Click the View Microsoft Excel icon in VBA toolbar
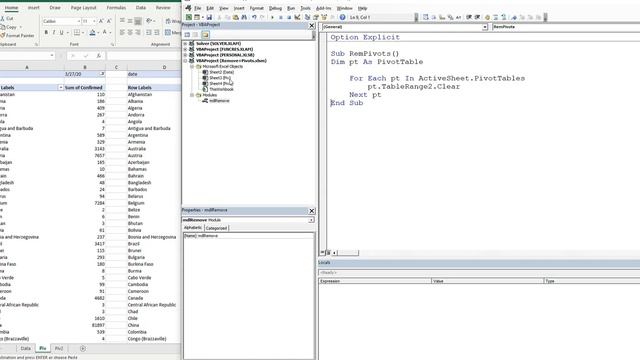This screenshot has width=640, height=360. (x=189, y=17)
